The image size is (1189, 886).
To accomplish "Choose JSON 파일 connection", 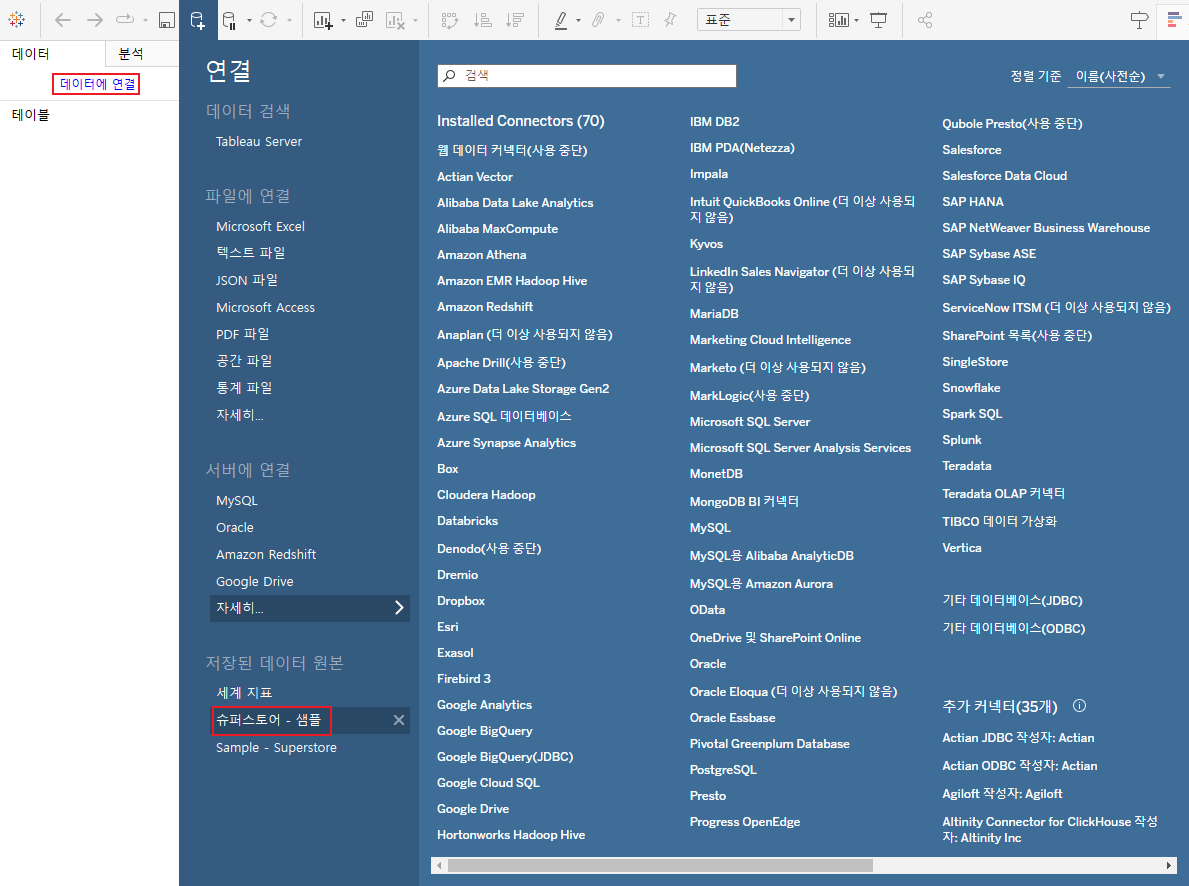I will [x=246, y=280].
